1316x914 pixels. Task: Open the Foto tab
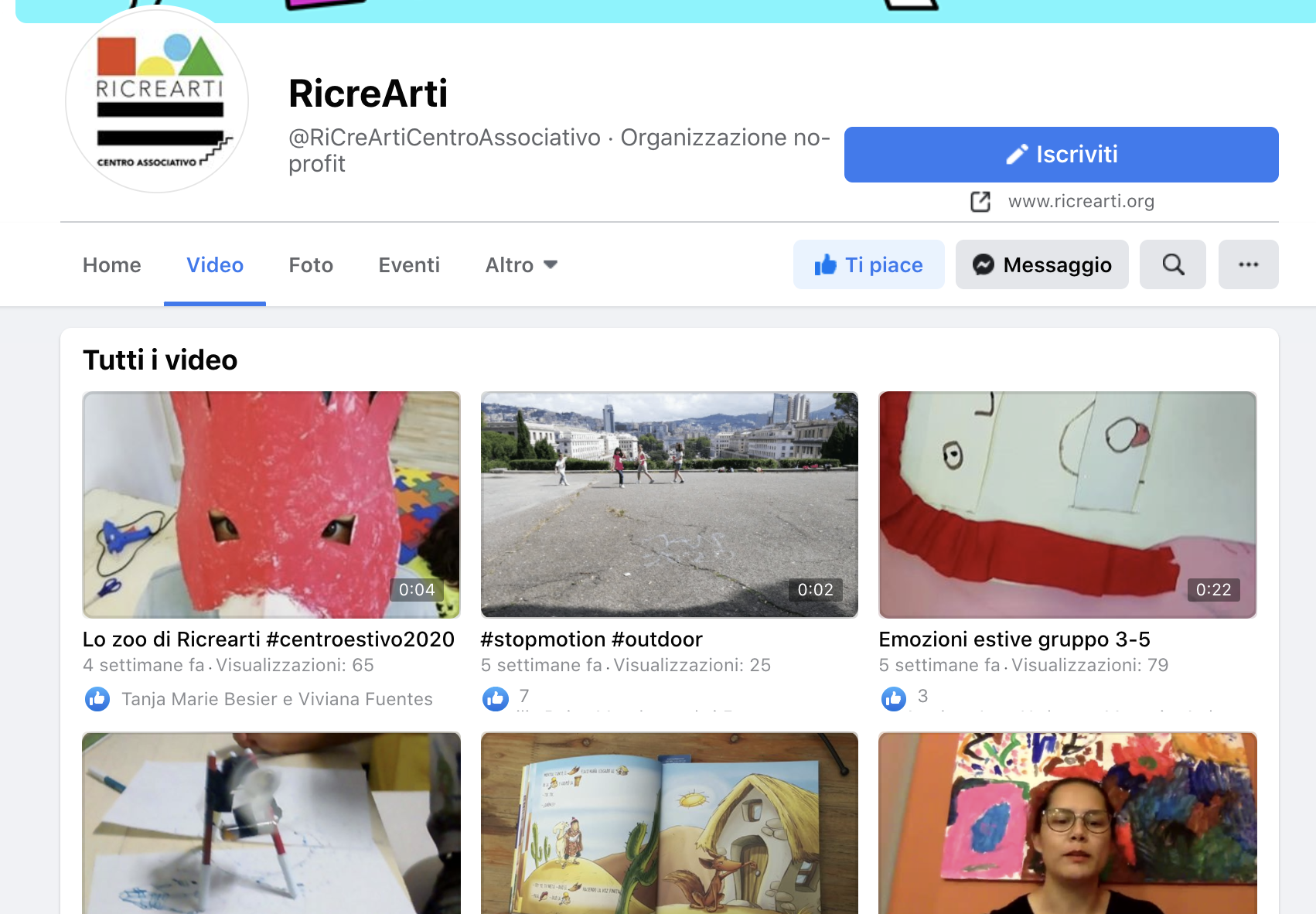click(311, 265)
